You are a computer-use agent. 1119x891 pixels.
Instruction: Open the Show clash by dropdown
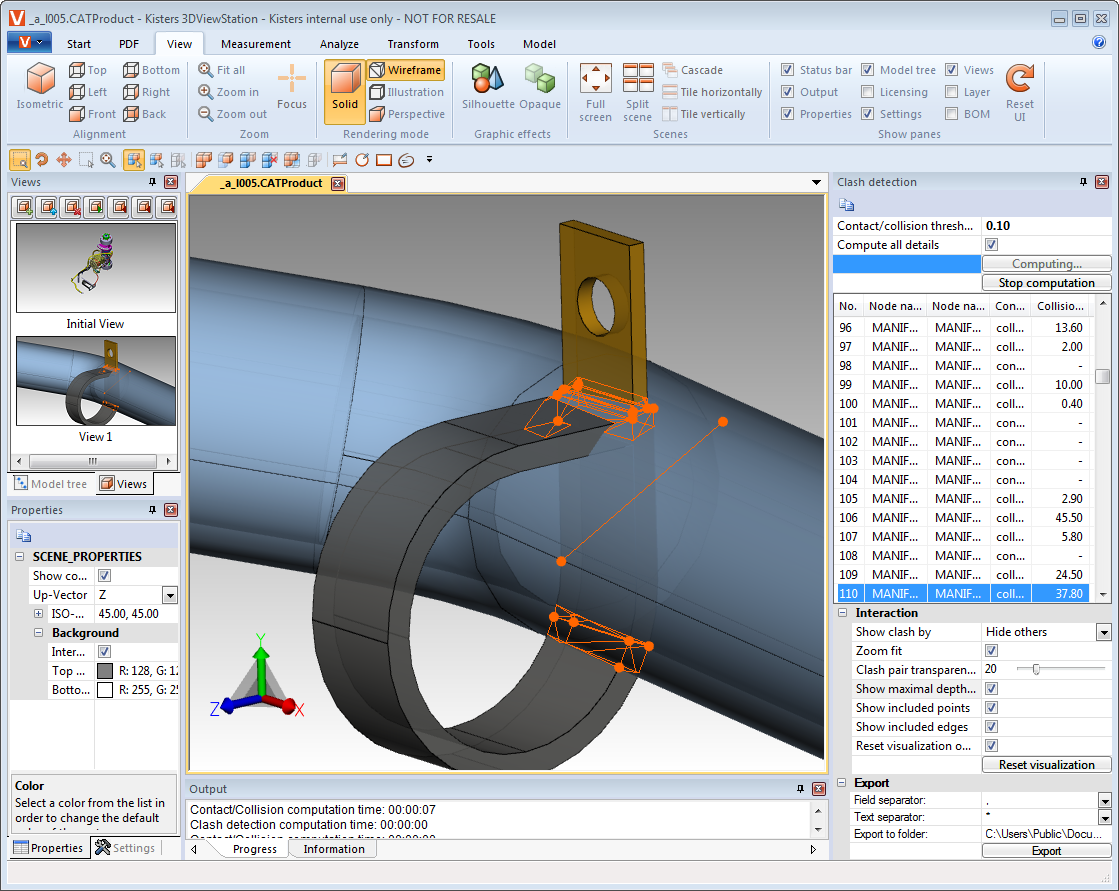point(1104,632)
